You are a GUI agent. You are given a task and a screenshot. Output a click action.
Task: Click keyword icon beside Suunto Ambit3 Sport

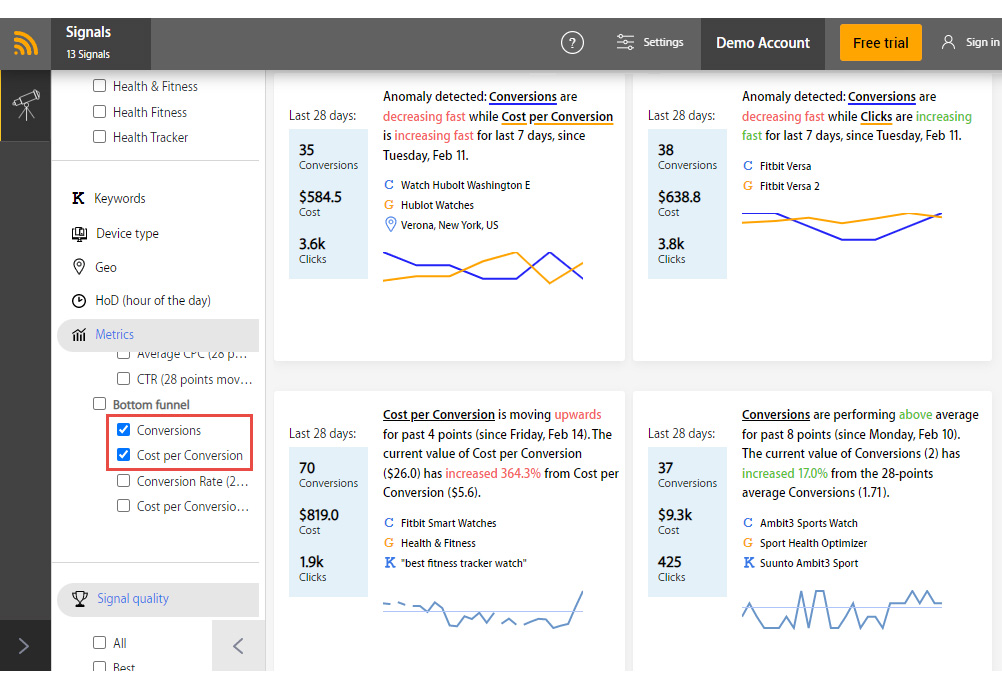pyautogui.click(x=749, y=562)
